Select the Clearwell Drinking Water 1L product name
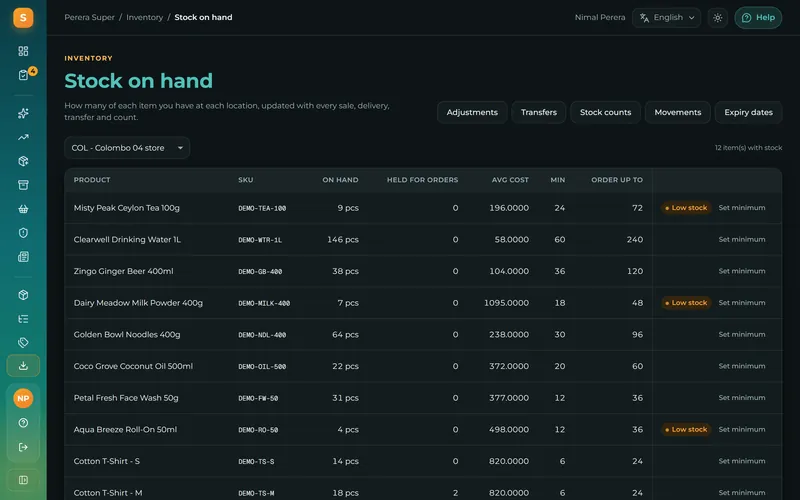 click(x=127, y=239)
